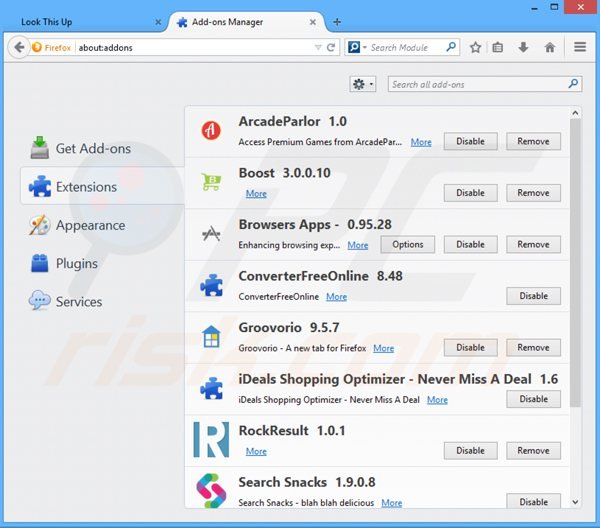Reload the page from the address bar

(331, 47)
